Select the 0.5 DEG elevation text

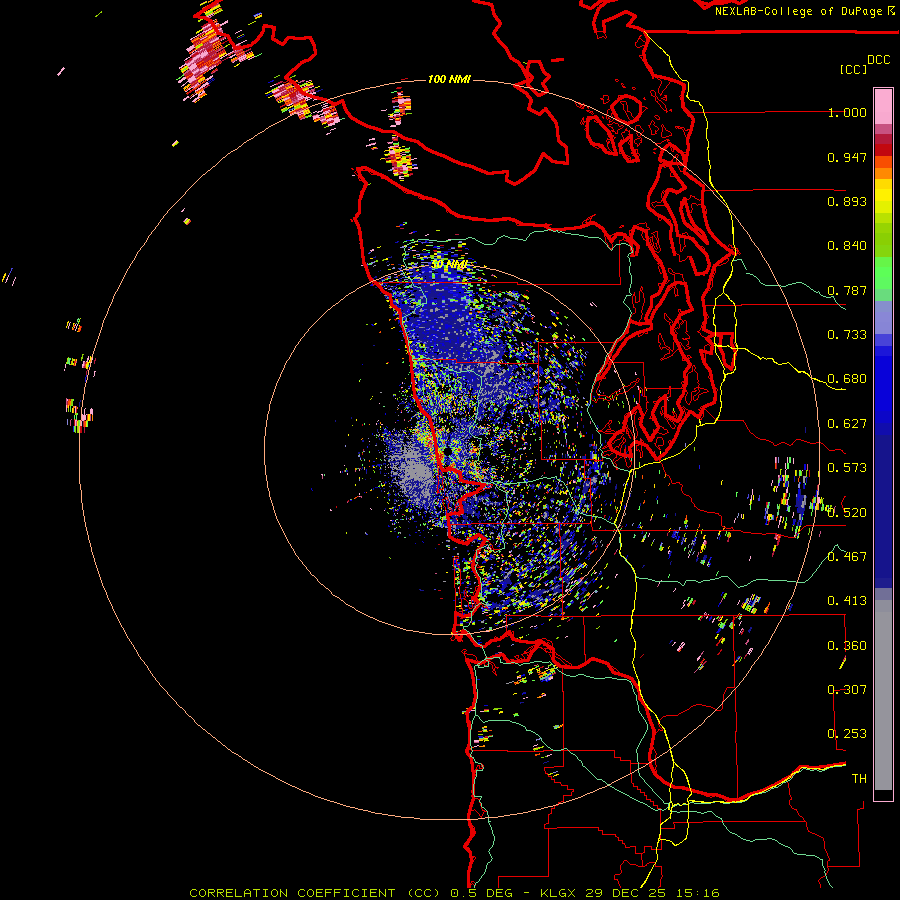click(481, 893)
